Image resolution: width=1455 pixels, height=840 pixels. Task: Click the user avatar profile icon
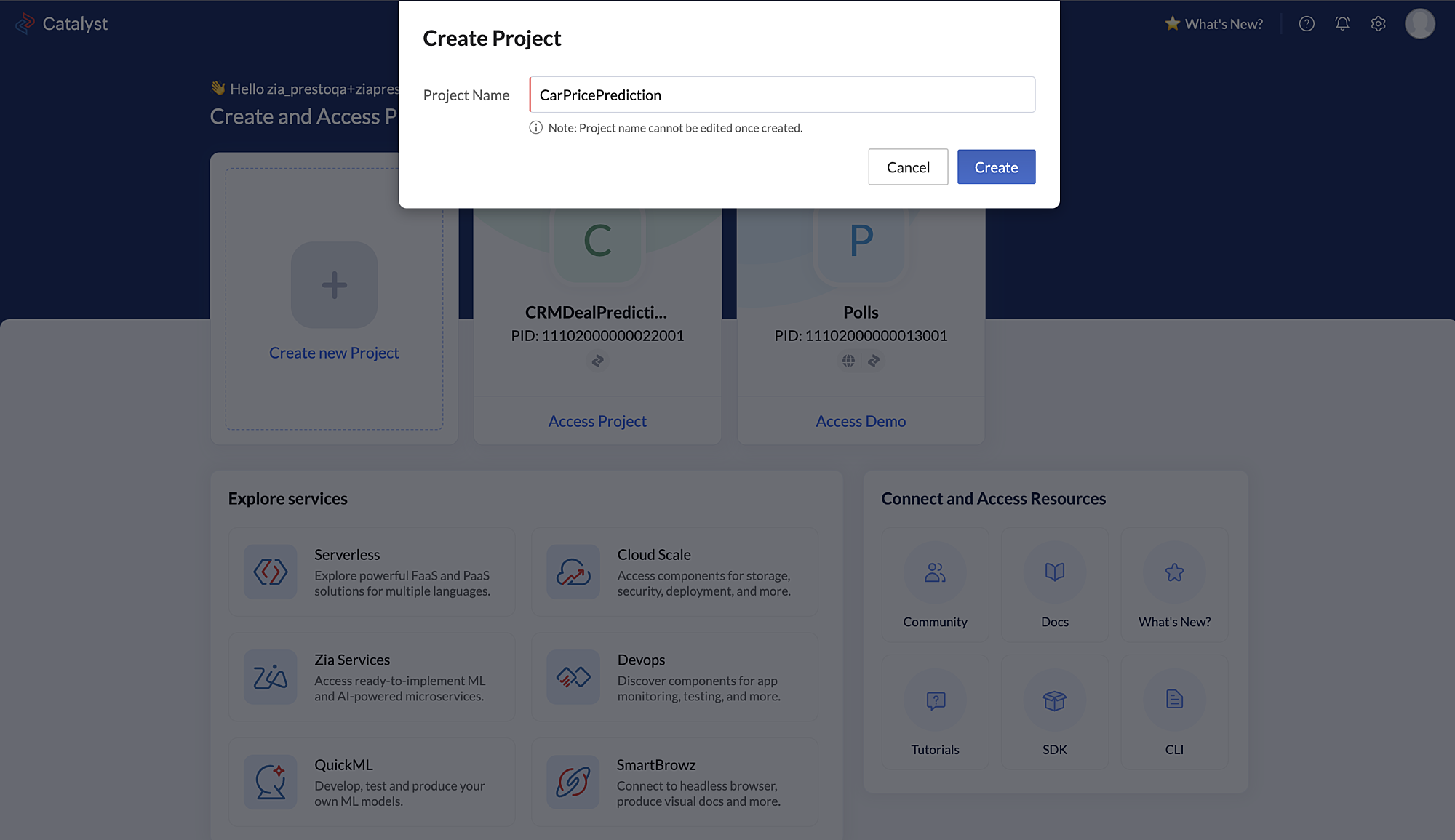(x=1419, y=23)
